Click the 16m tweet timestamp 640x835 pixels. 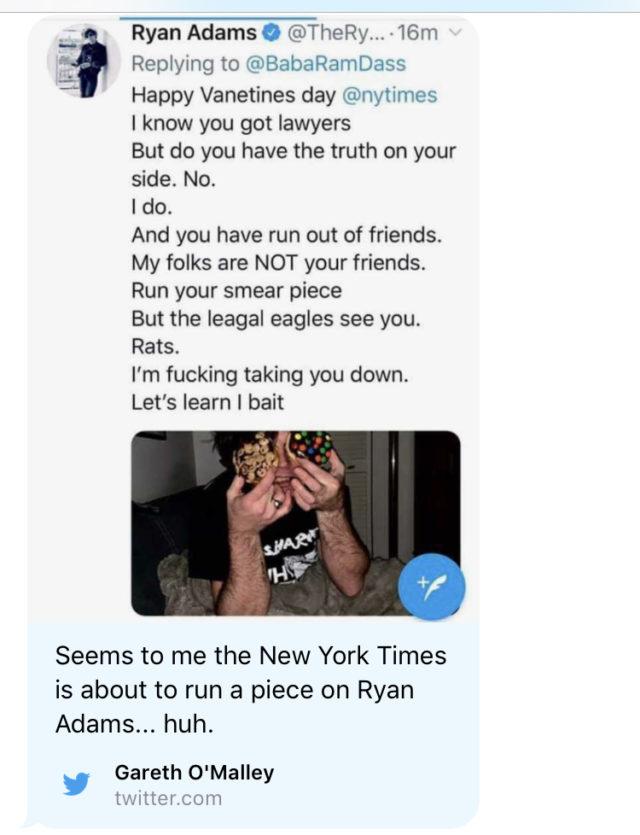(x=417, y=33)
